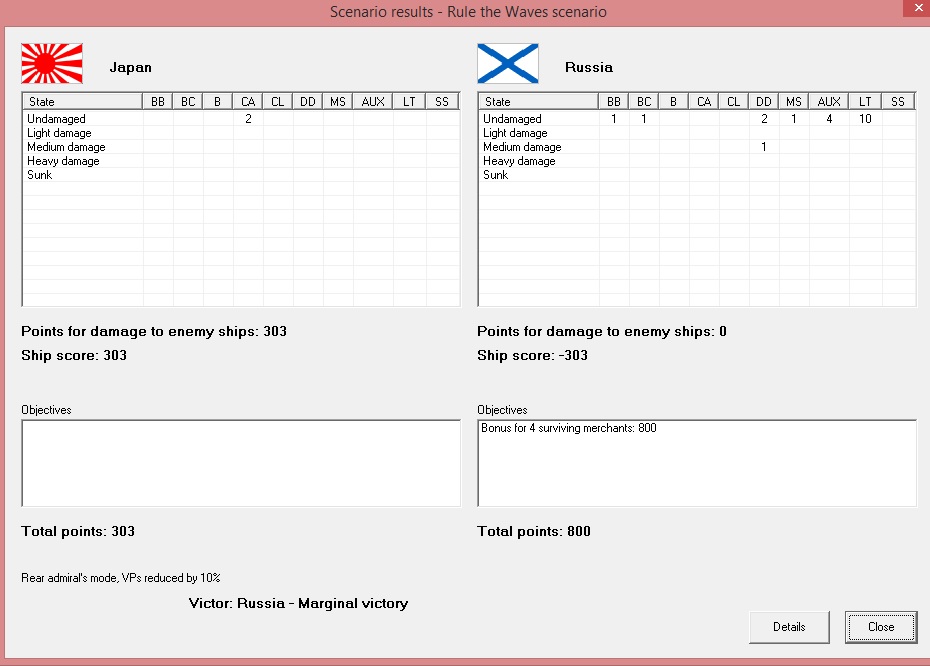The image size is (930, 666).
Task: Click the Japan rising sun flag
Action: (52, 63)
